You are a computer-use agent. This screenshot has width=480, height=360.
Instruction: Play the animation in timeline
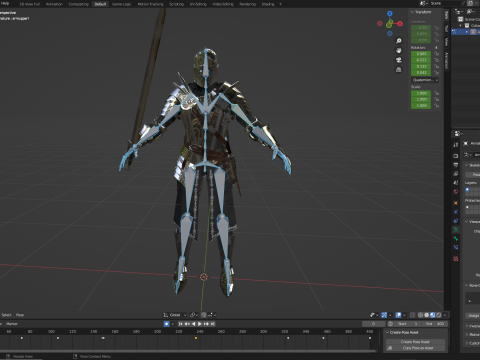point(200,324)
